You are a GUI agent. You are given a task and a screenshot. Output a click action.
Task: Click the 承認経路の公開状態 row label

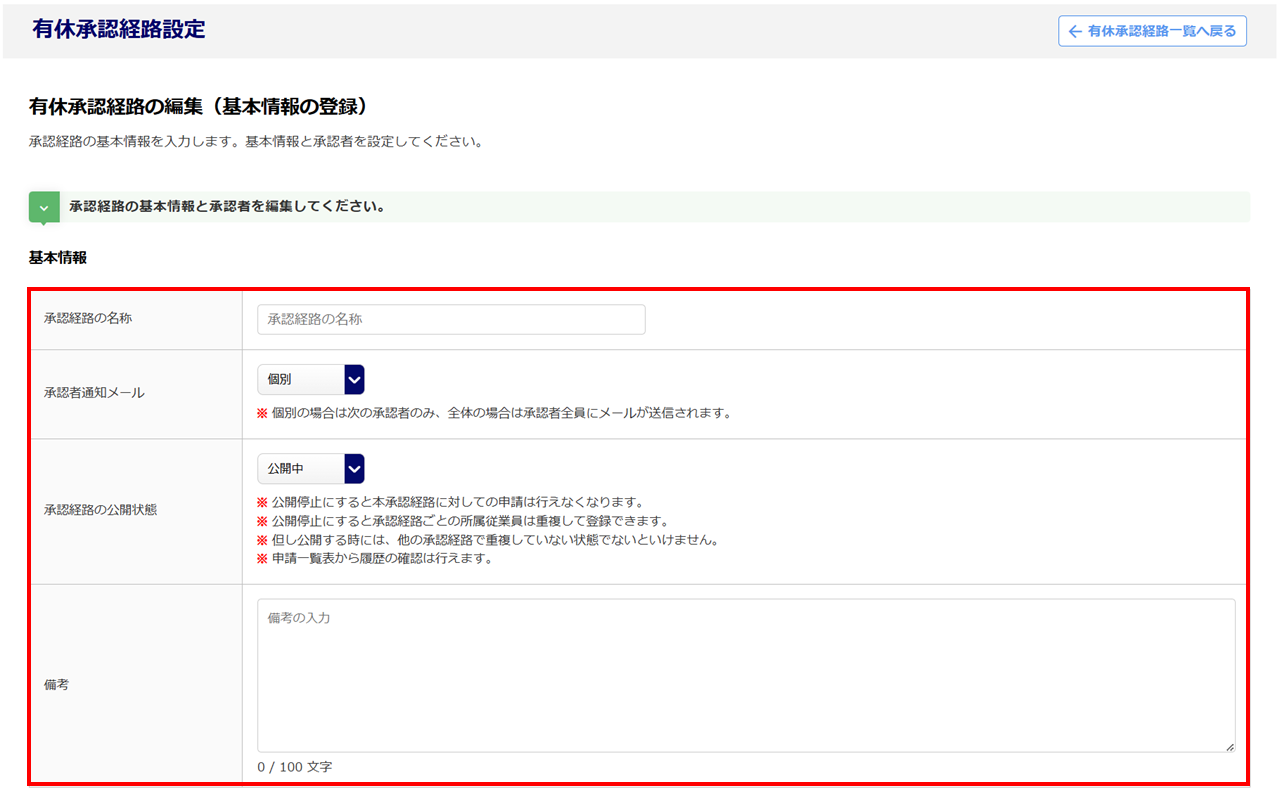click(x=100, y=510)
